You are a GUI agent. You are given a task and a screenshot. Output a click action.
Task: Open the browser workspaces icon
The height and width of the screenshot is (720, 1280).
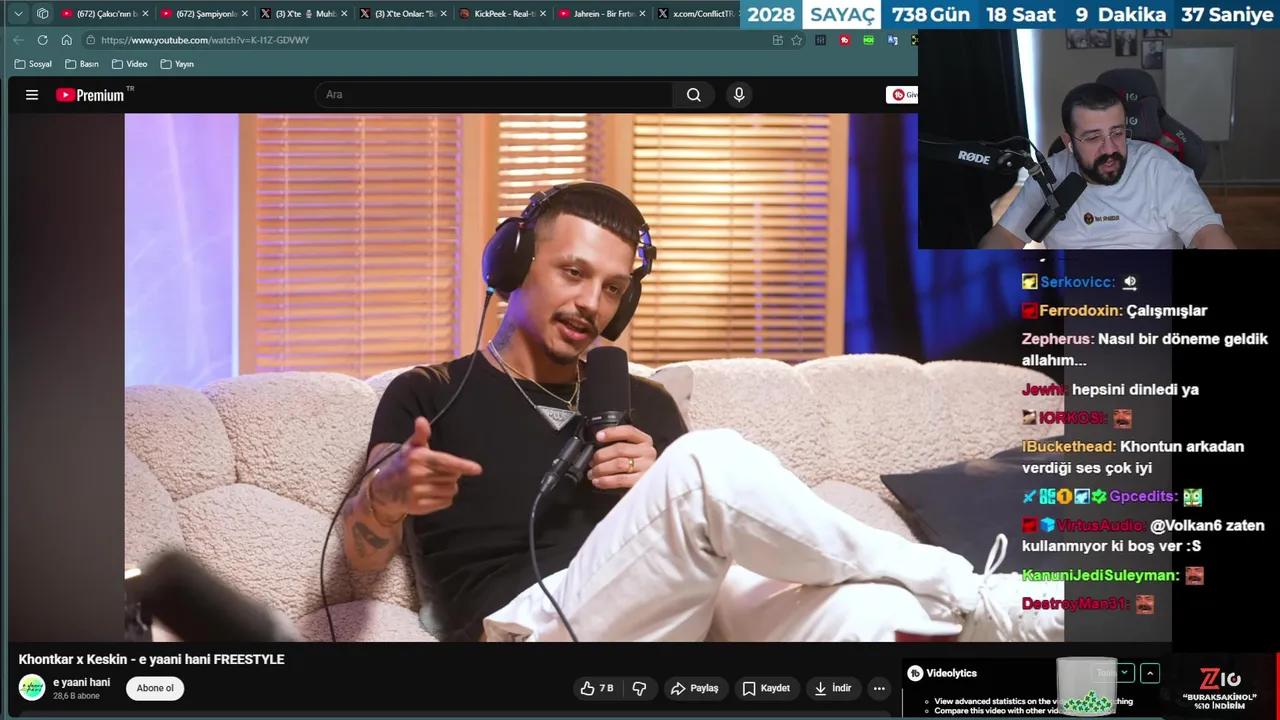pyautogui.click(x=42, y=14)
